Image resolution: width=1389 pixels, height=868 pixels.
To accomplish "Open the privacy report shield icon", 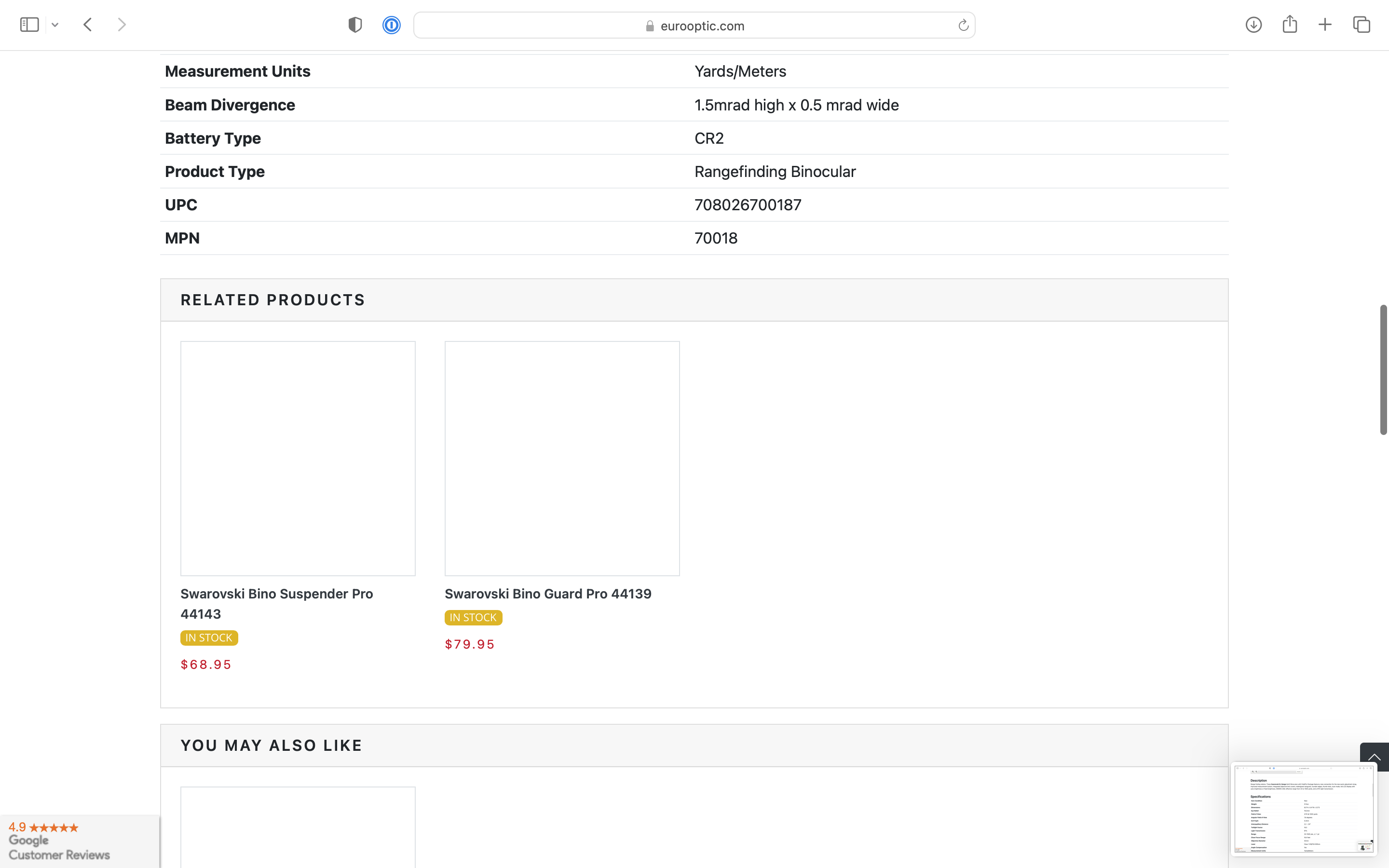I will click(x=354, y=25).
